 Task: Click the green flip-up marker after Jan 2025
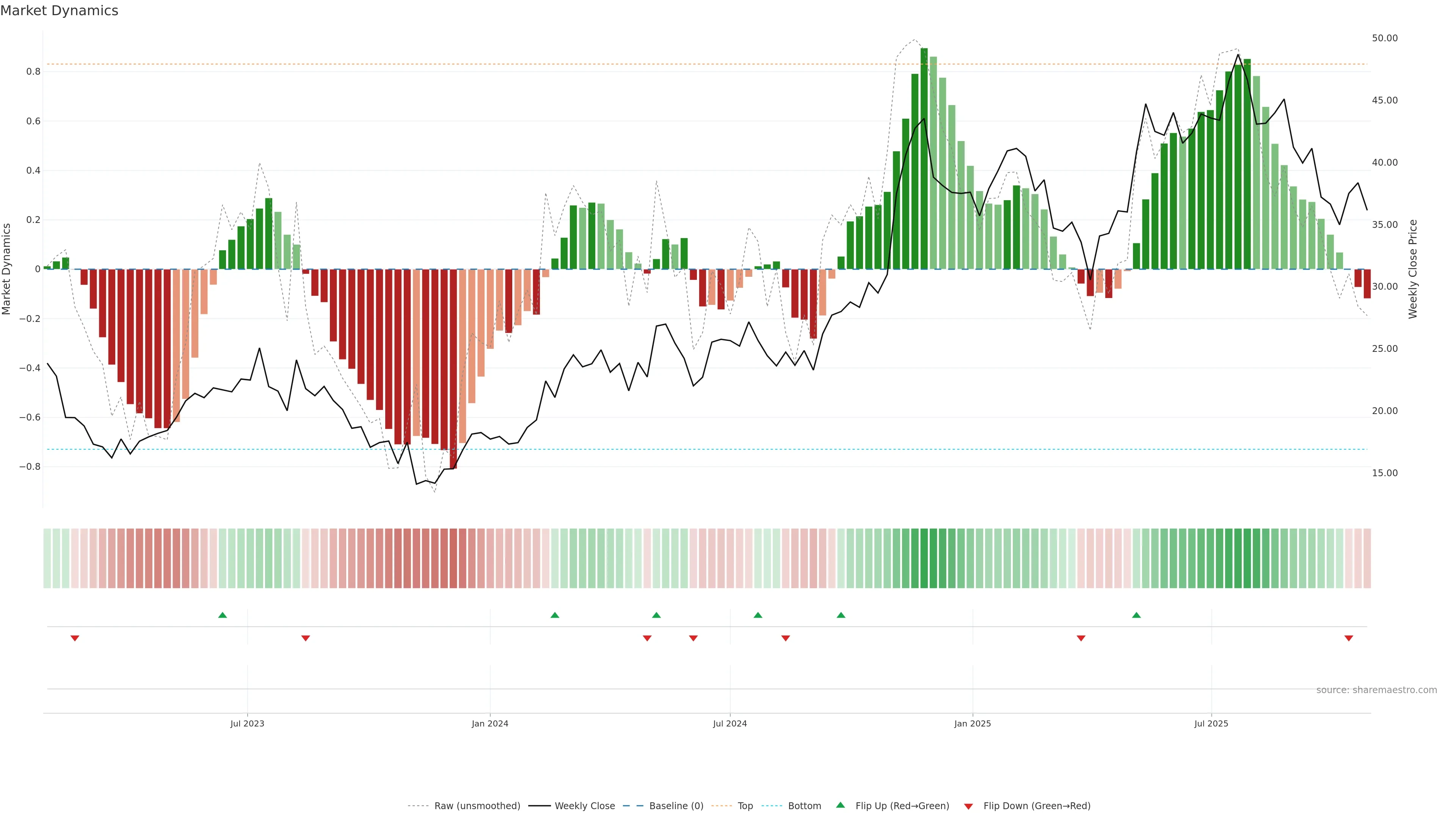coord(1136,615)
